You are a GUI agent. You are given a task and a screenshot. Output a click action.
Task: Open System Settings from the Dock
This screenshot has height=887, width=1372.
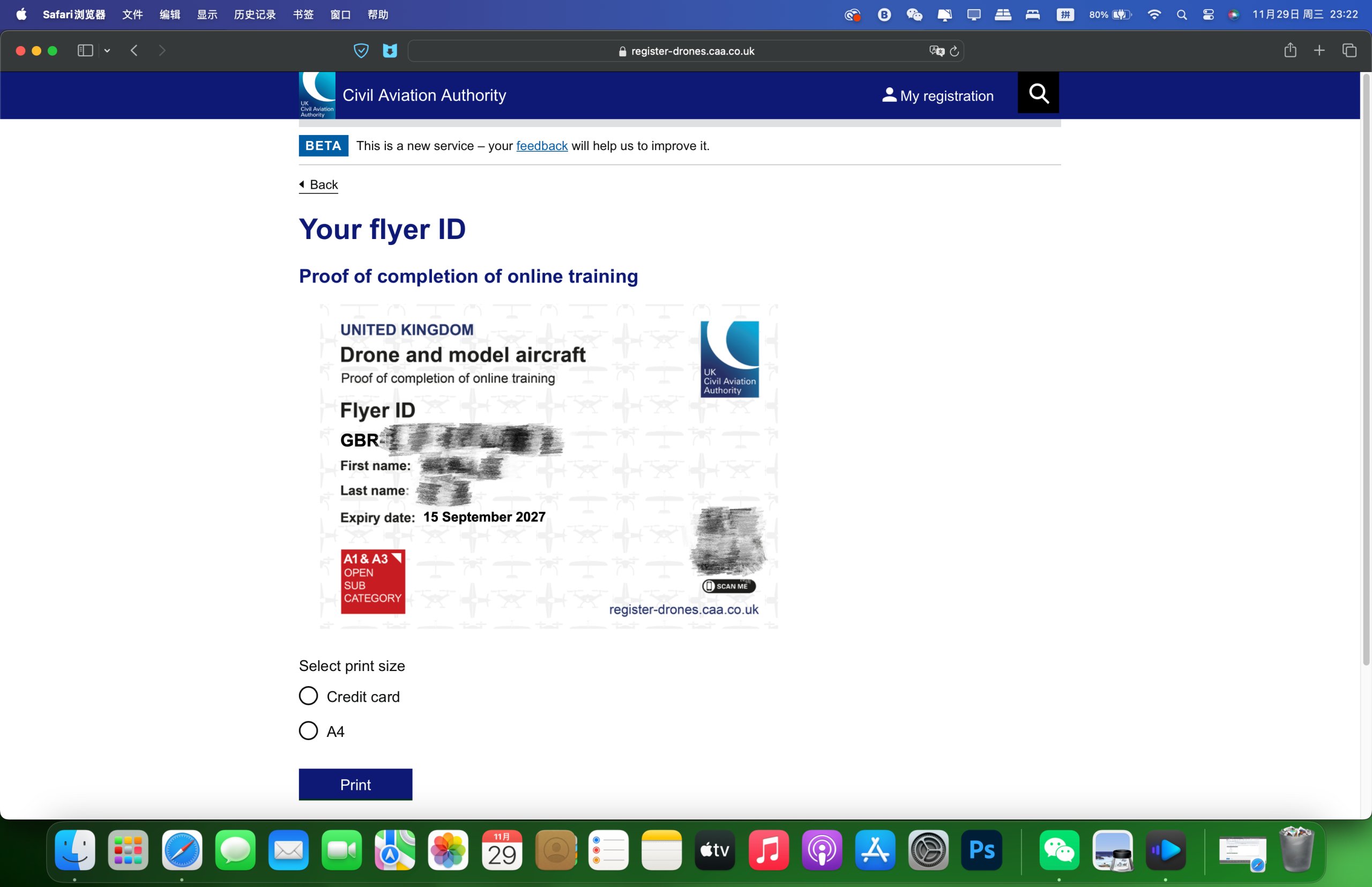pos(928,849)
